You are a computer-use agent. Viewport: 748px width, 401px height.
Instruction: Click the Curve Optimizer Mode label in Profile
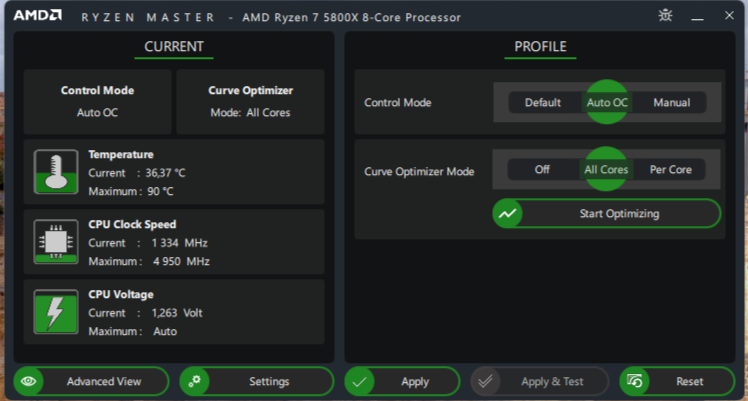419,172
